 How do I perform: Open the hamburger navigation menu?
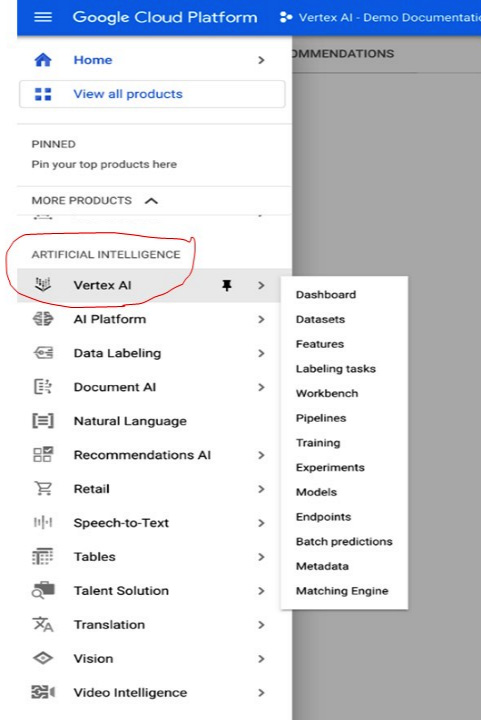[x=43, y=17]
